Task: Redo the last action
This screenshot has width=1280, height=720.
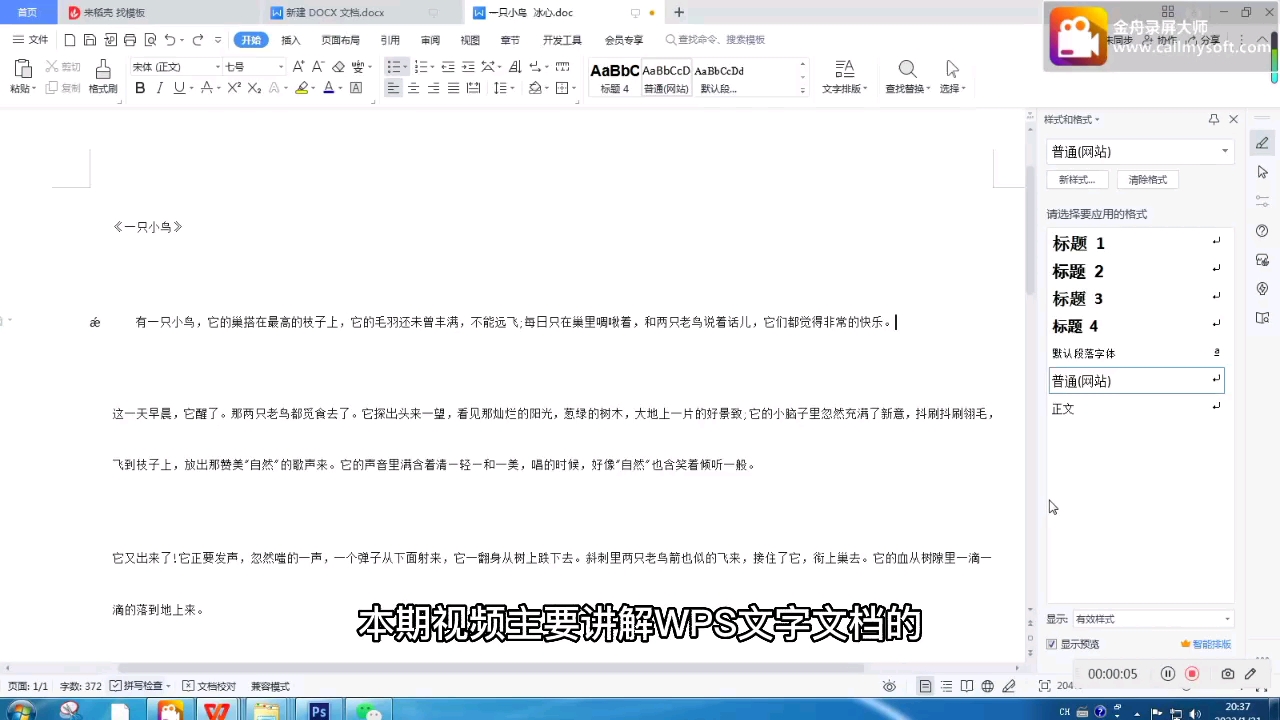Action: [x=198, y=40]
